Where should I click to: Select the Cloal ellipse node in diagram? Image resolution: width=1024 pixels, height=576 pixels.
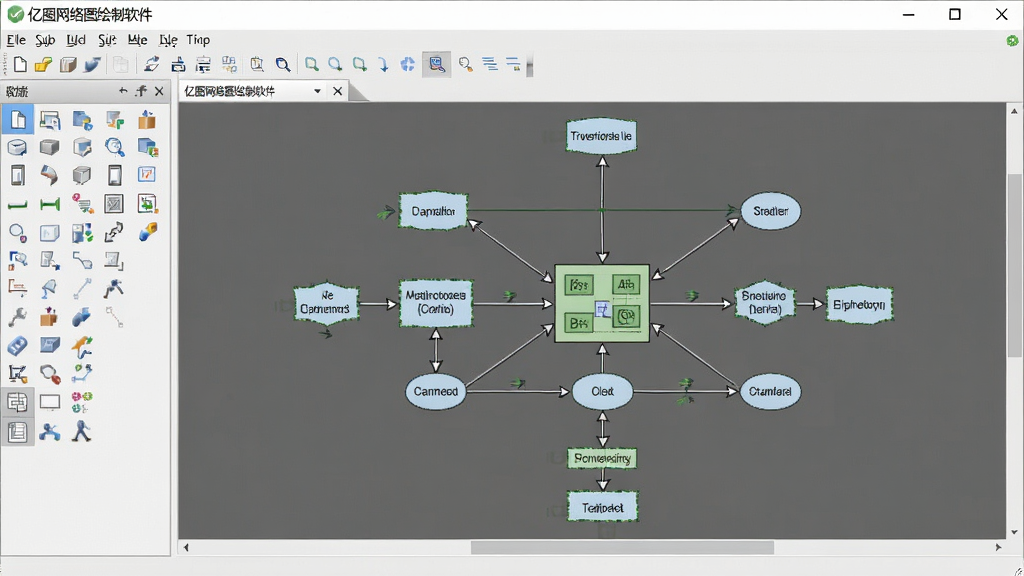tap(603, 391)
